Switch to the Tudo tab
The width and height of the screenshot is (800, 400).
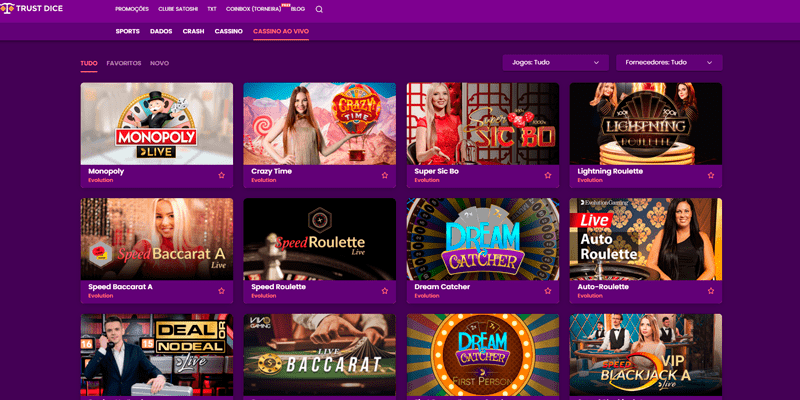(89, 63)
